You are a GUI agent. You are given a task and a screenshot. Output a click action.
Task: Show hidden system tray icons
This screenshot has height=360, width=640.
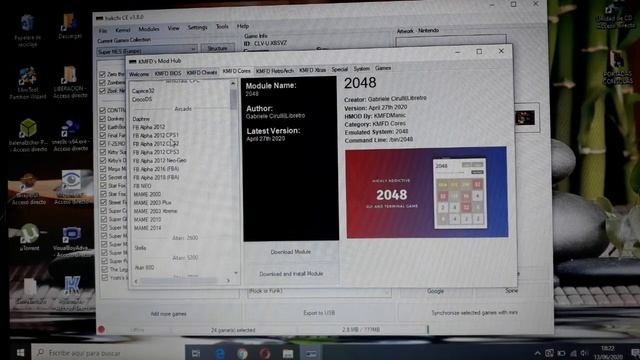pyautogui.click(x=537, y=353)
